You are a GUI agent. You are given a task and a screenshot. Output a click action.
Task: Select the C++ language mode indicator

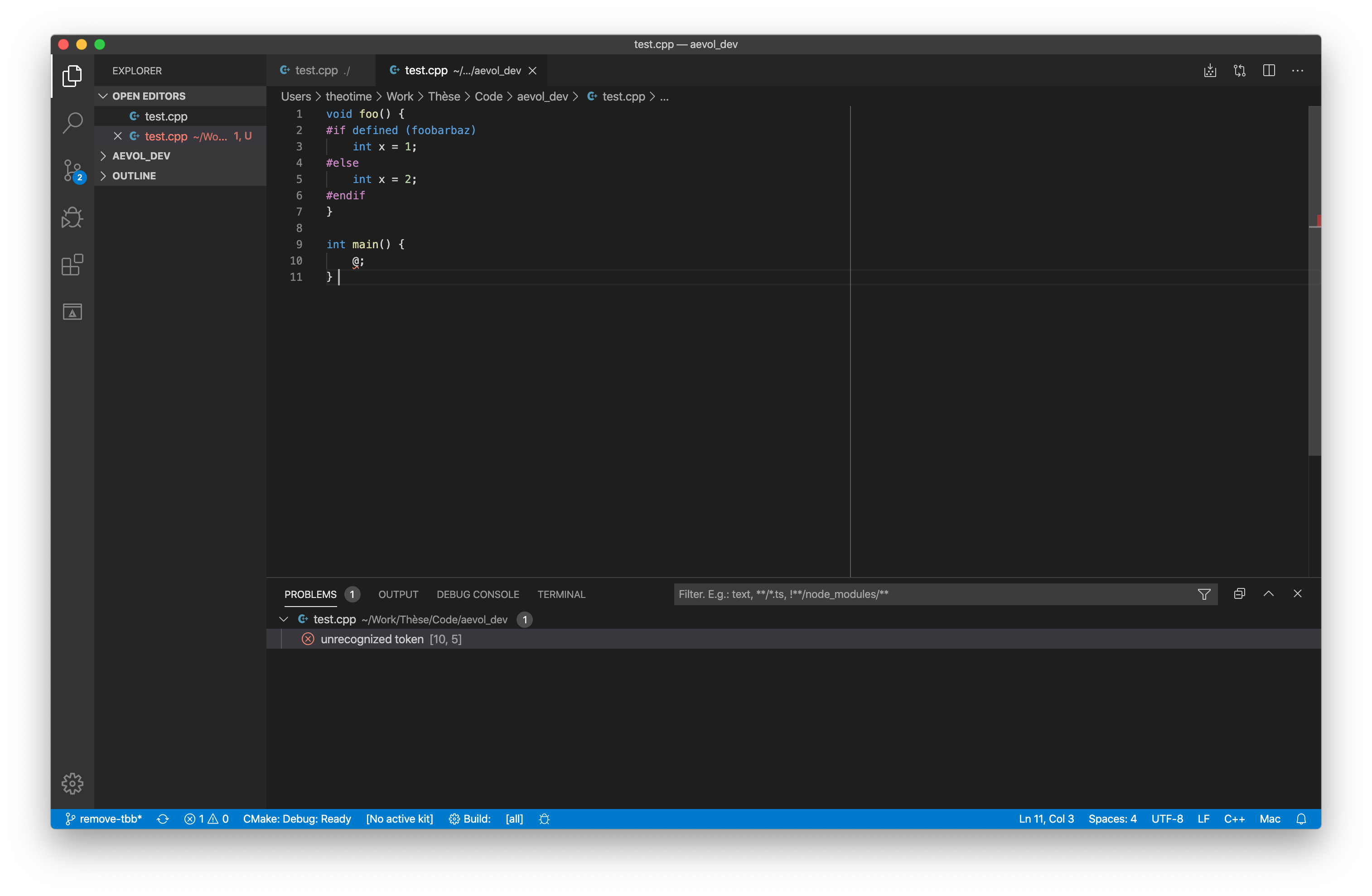coord(1235,818)
